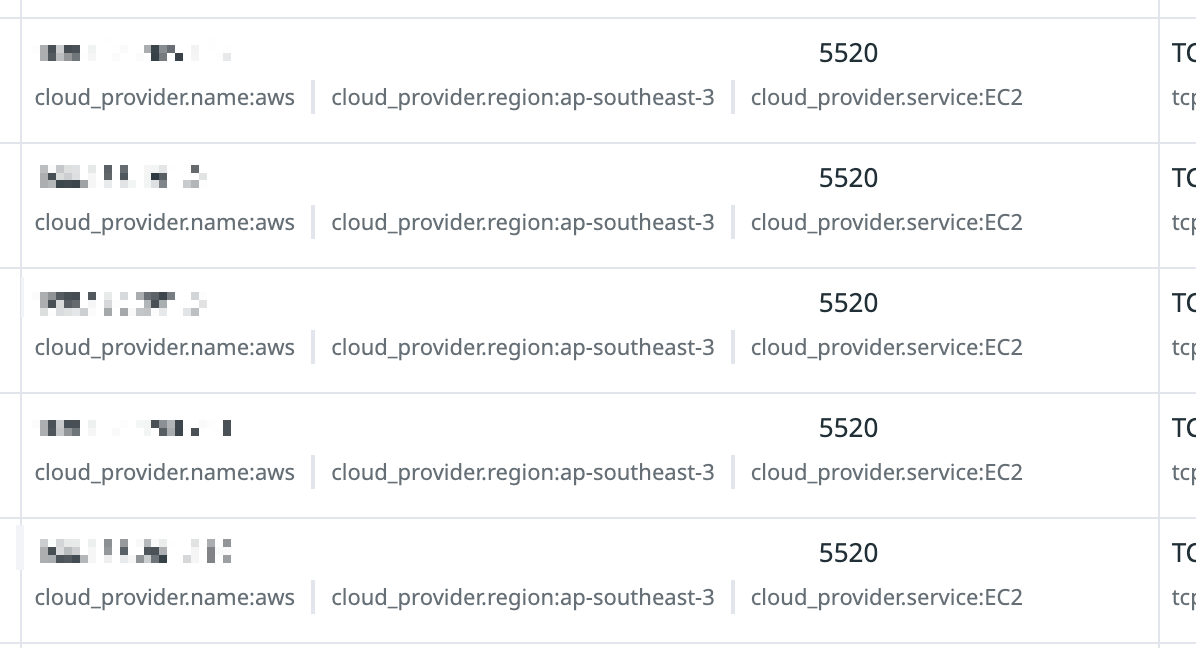Click ap-southeast-3 region tag in second row
Screen dimensions: 1196x648
(522, 223)
